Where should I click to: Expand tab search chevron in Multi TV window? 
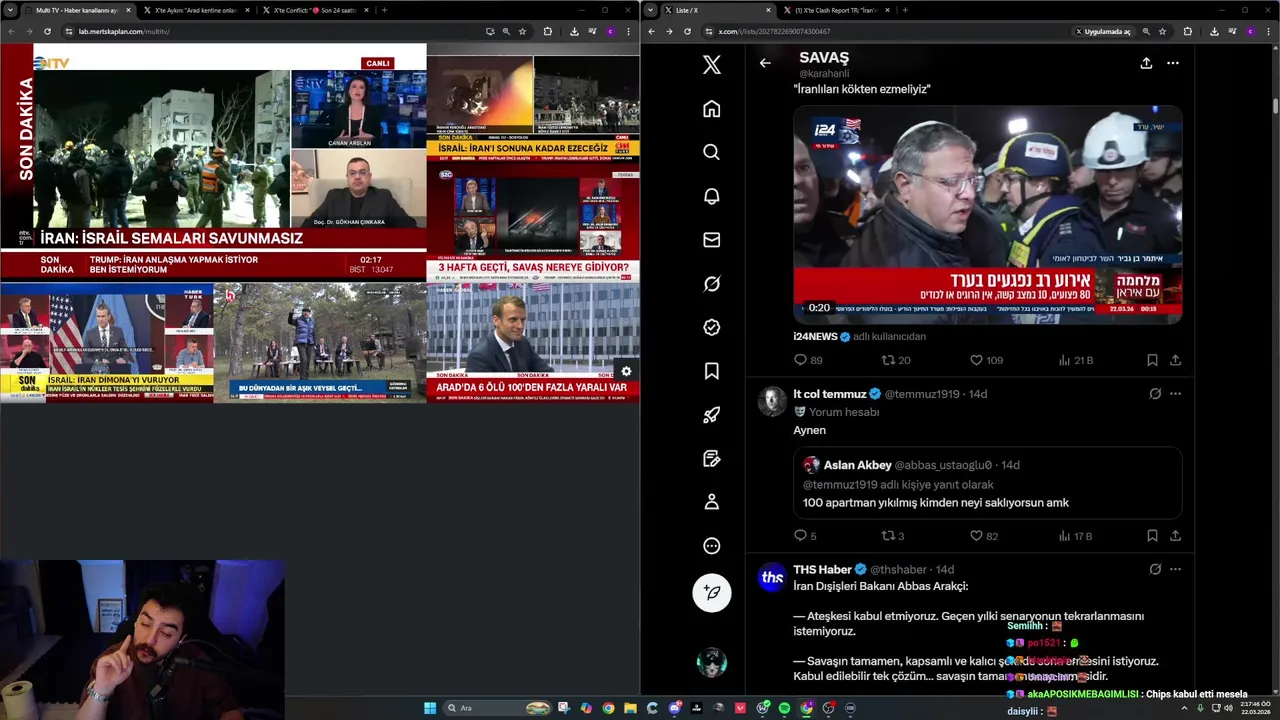[x=10, y=10]
